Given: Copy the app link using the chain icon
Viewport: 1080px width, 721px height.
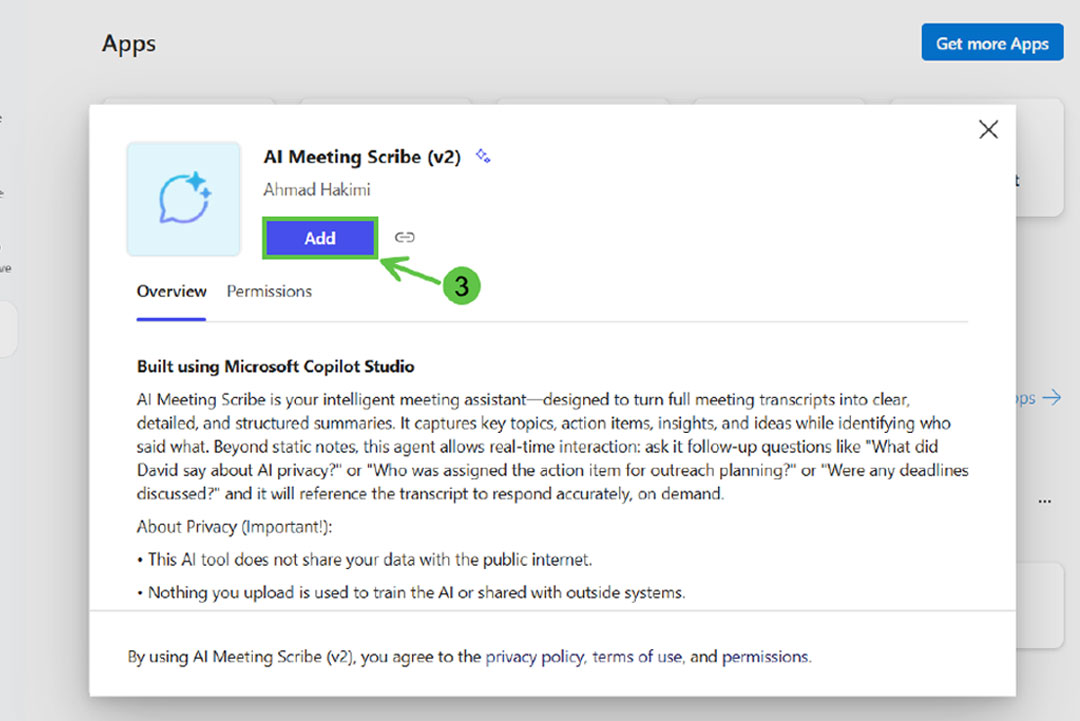Looking at the screenshot, I should coord(404,238).
